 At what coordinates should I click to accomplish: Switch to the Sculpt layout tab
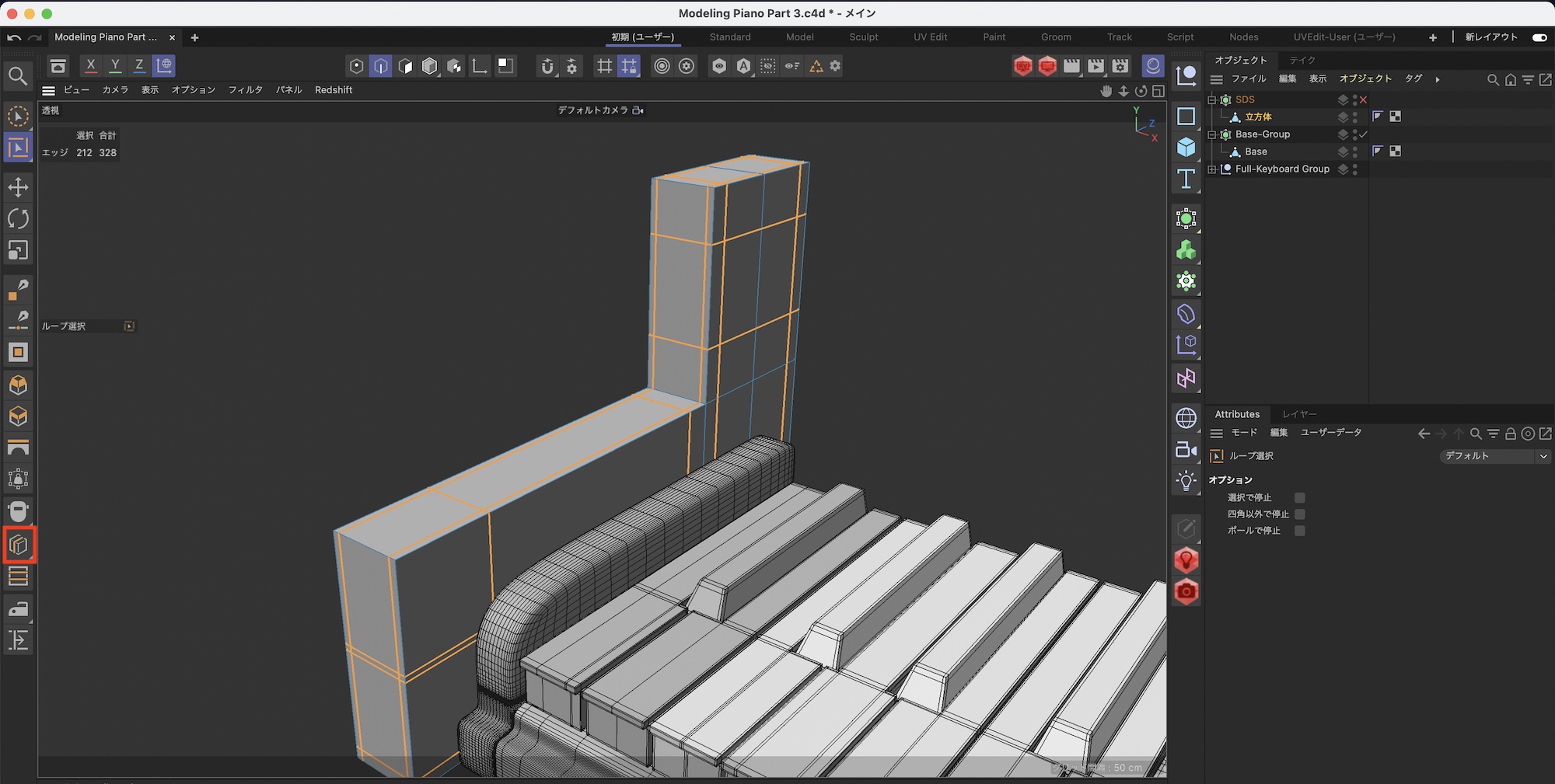(863, 37)
